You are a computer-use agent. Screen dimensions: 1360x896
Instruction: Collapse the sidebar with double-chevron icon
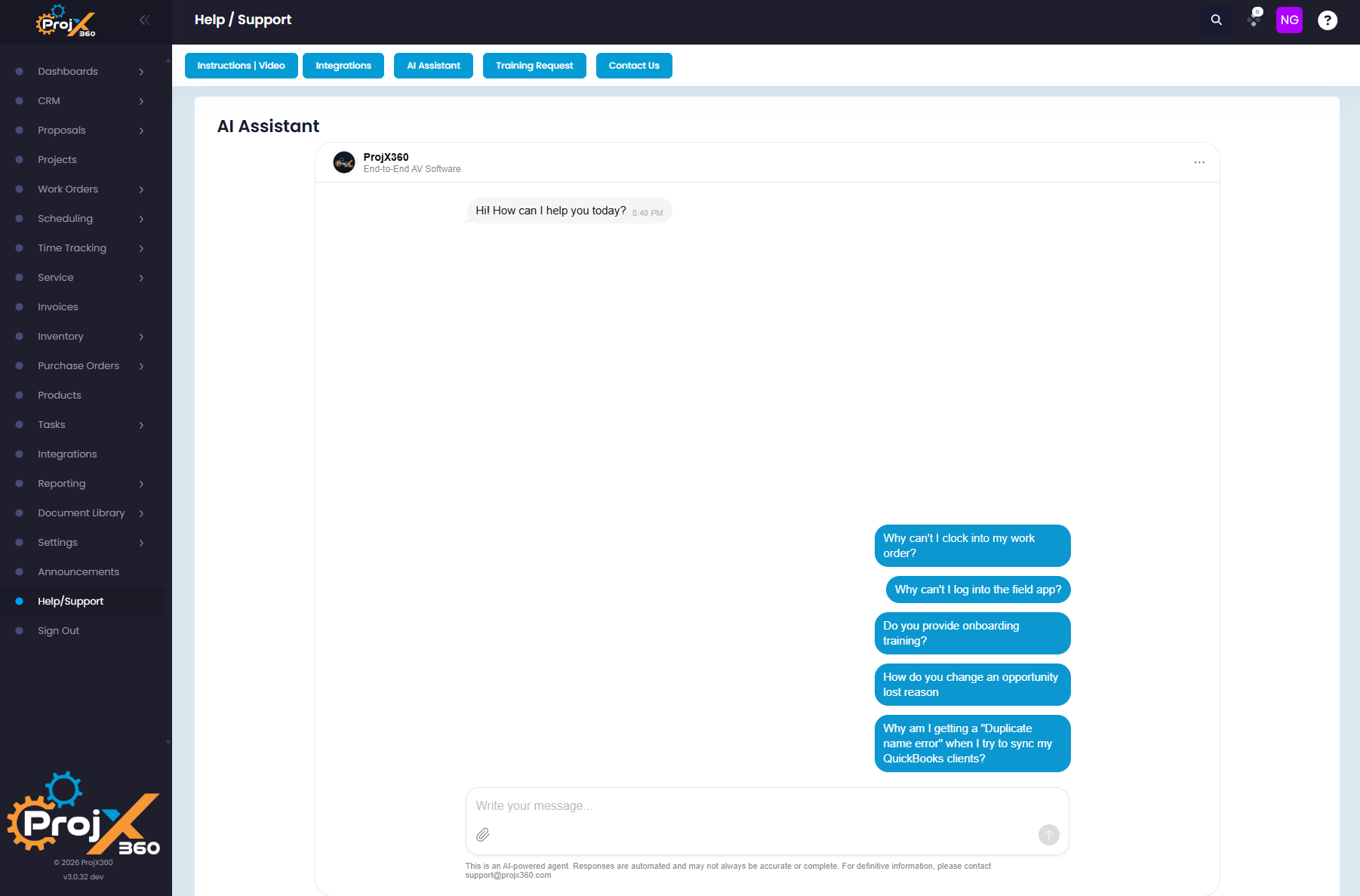pos(144,20)
